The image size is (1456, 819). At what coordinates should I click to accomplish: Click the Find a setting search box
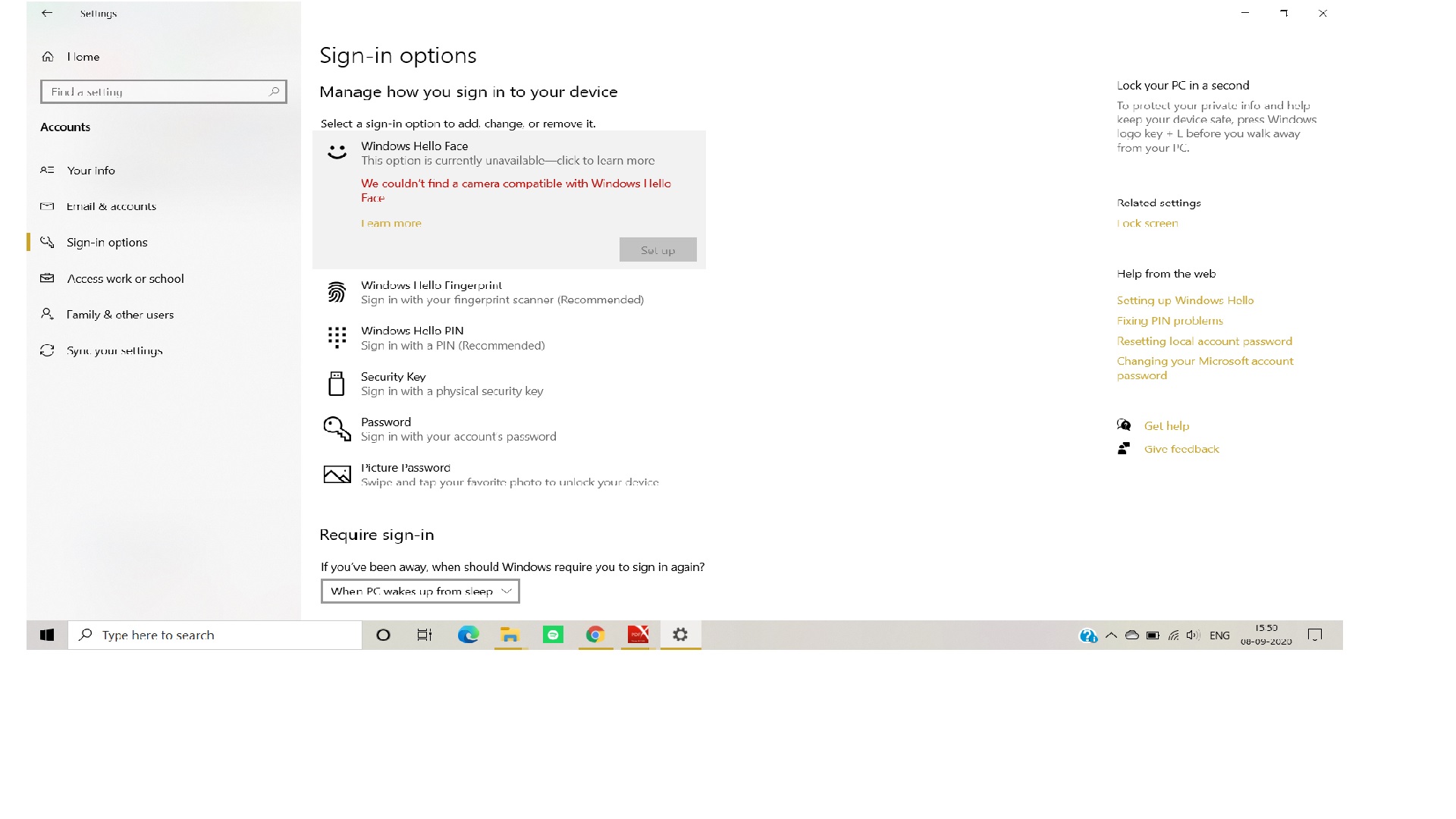[164, 92]
